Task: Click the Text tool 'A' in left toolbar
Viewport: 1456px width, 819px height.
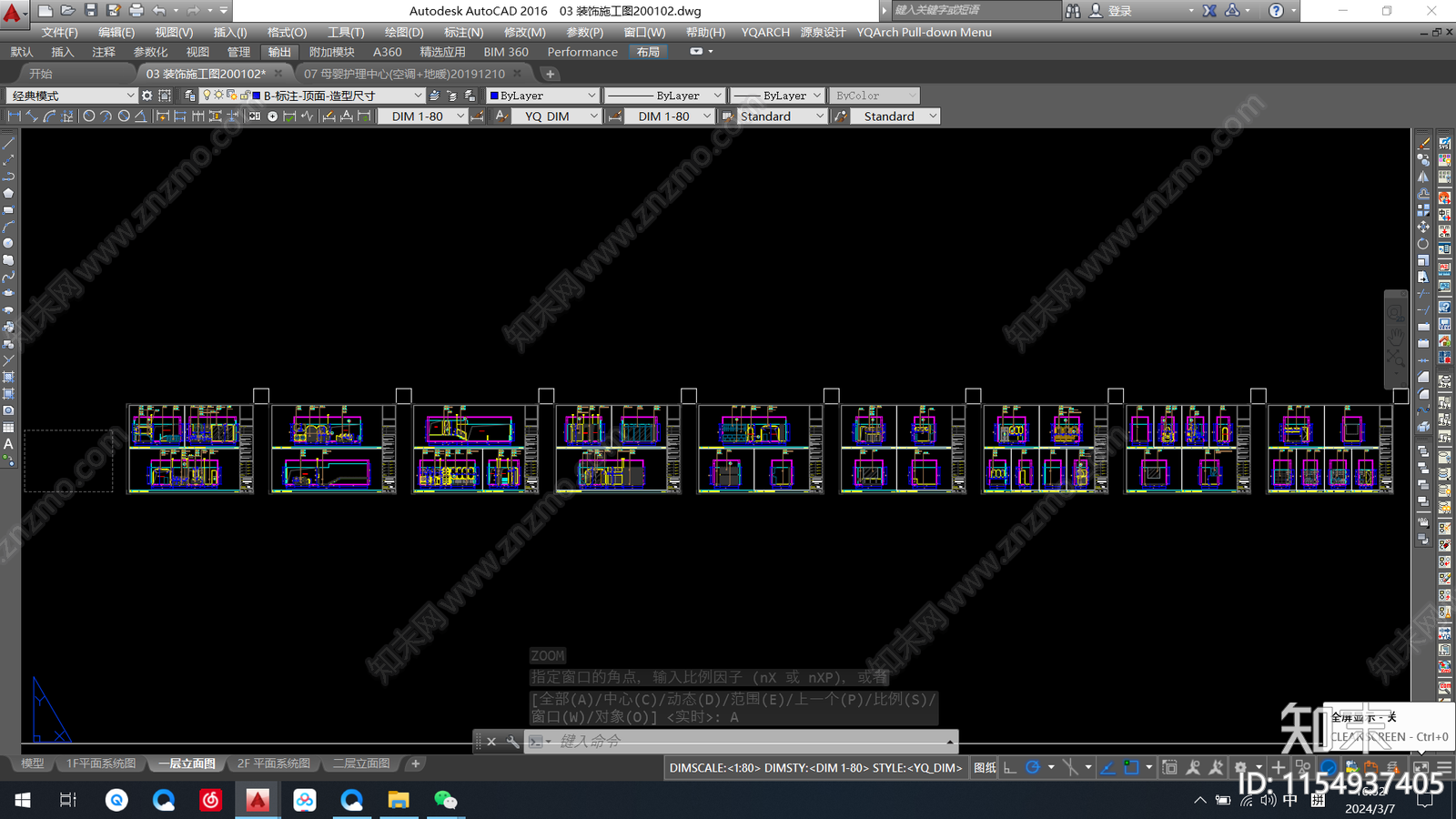Action: (x=8, y=444)
